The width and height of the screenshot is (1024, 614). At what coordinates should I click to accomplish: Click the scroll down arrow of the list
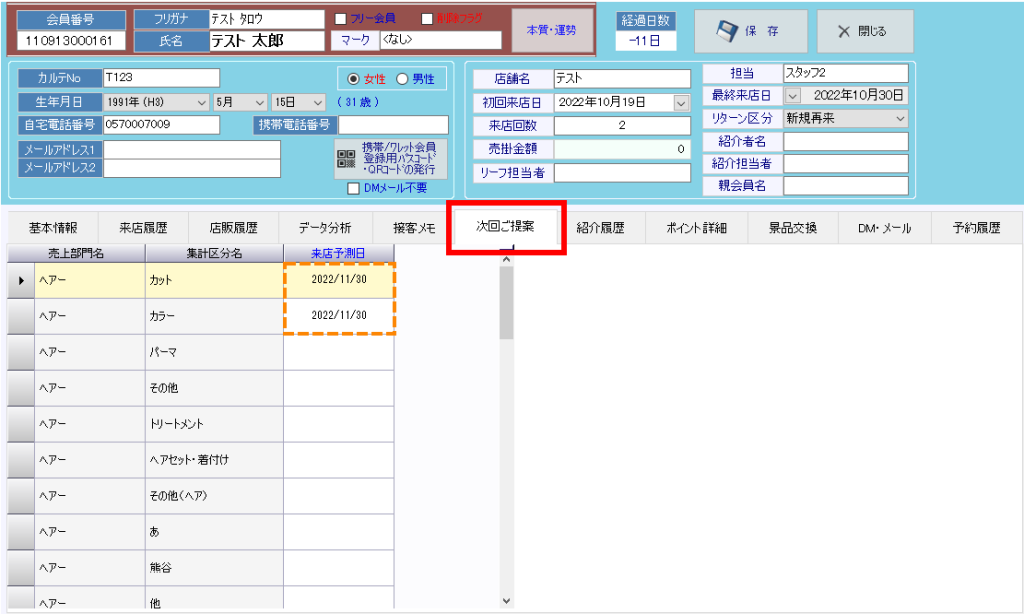505,600
